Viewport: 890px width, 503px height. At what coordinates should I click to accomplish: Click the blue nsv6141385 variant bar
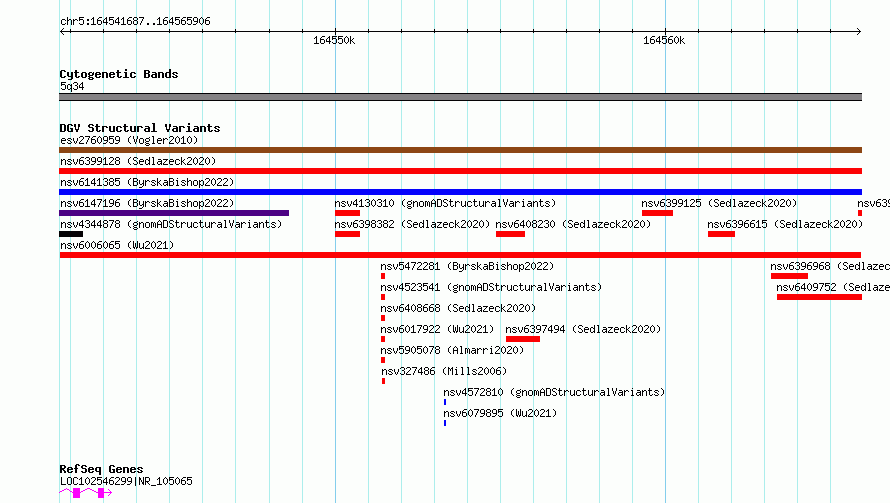pos(460,192)
